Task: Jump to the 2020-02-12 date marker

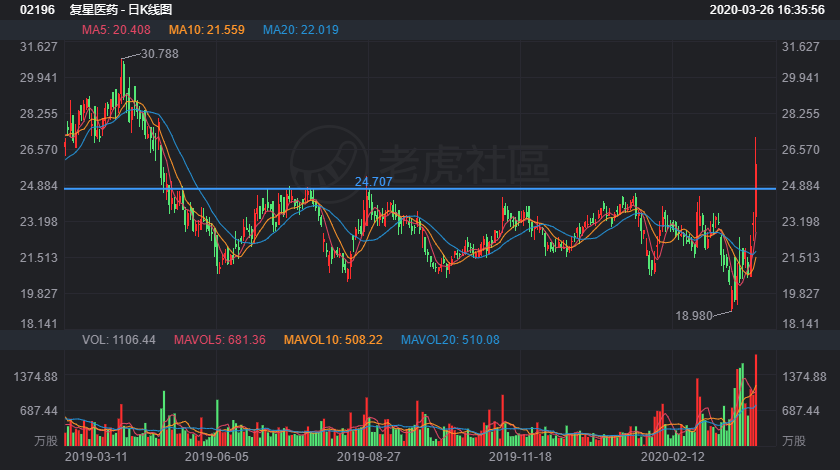Action: tap(673, 456)
